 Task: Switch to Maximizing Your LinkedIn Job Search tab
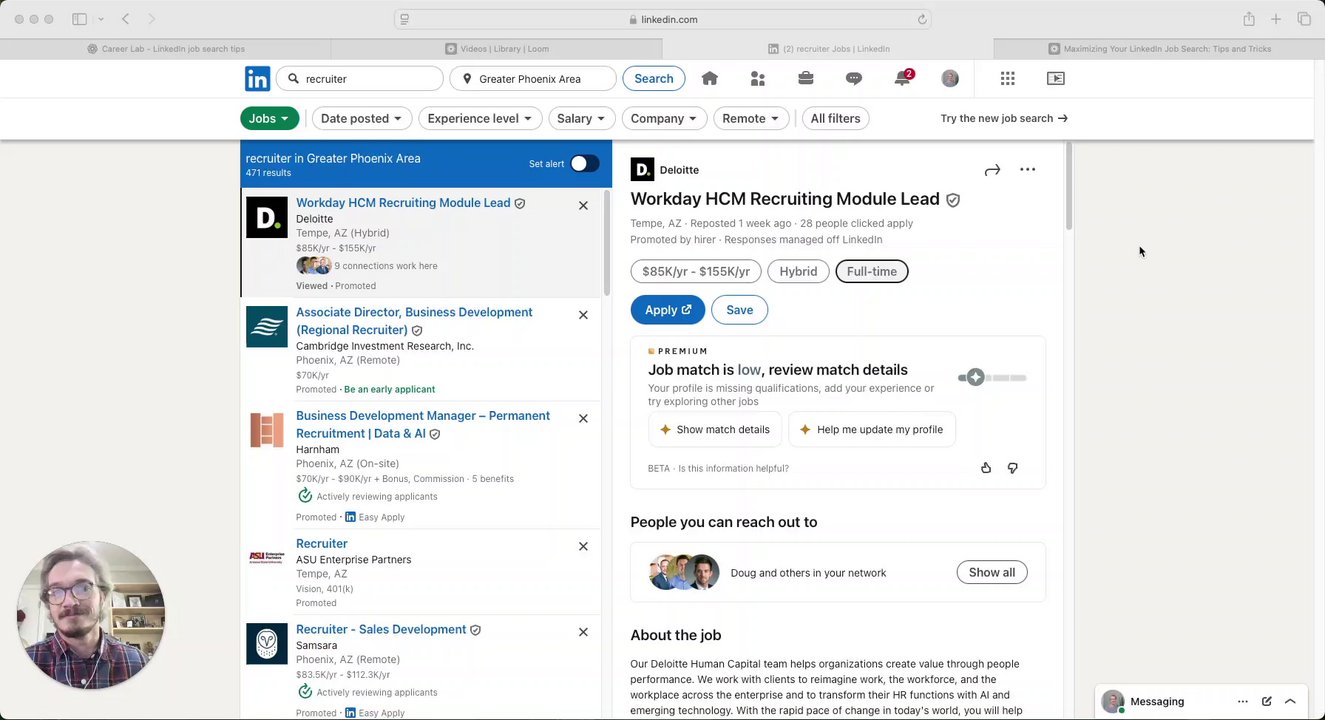pos(1159,48)
